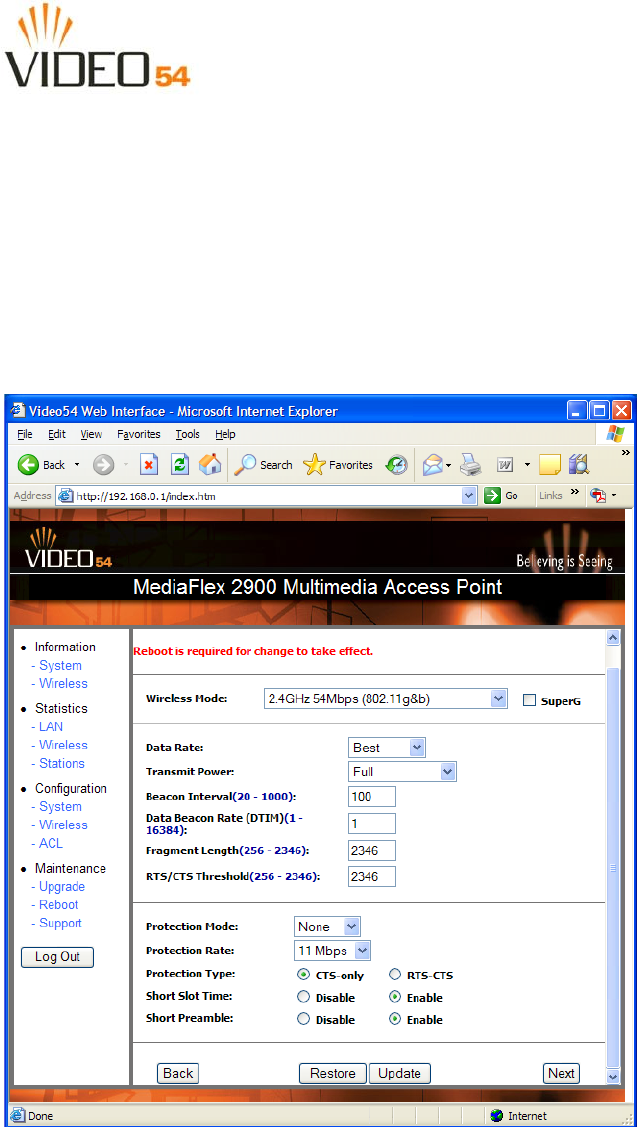Image resolution: width=637 pixels, height=1127 pixels.
Task: Open Search from the toolbar
Action: coord(263,465)
